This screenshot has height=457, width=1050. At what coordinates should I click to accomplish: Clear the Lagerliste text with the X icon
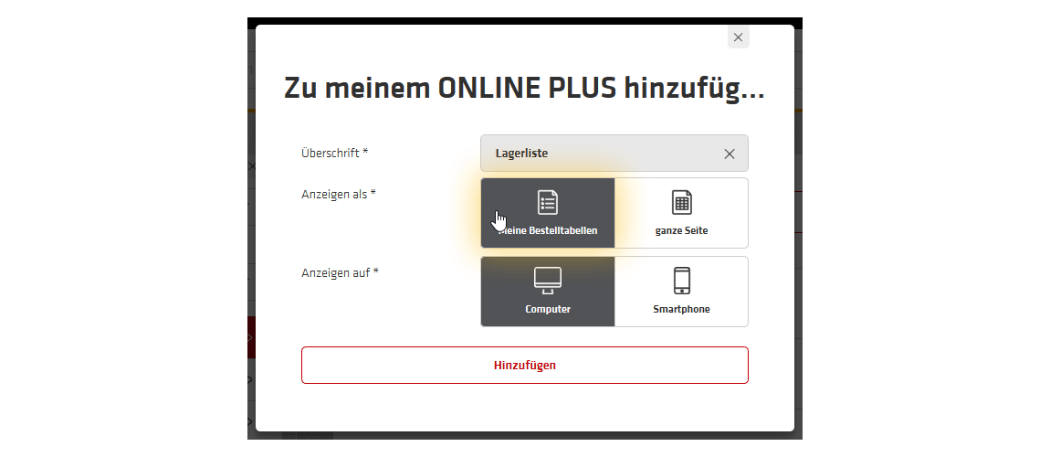729,153
